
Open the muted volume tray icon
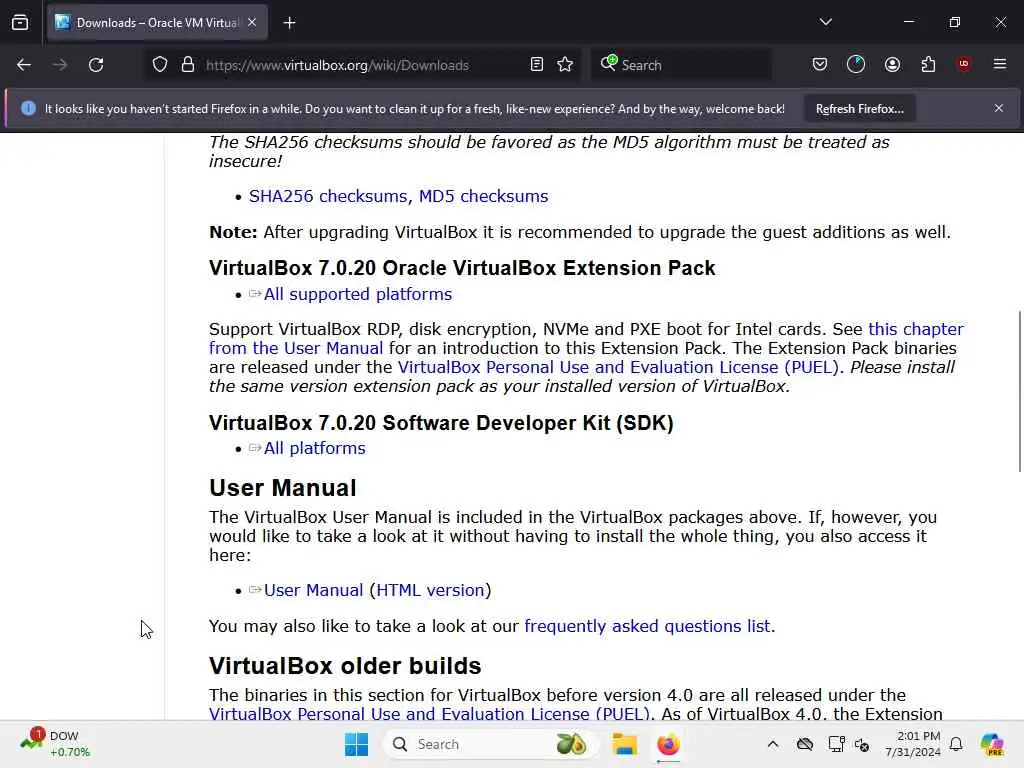coord(862,744)
